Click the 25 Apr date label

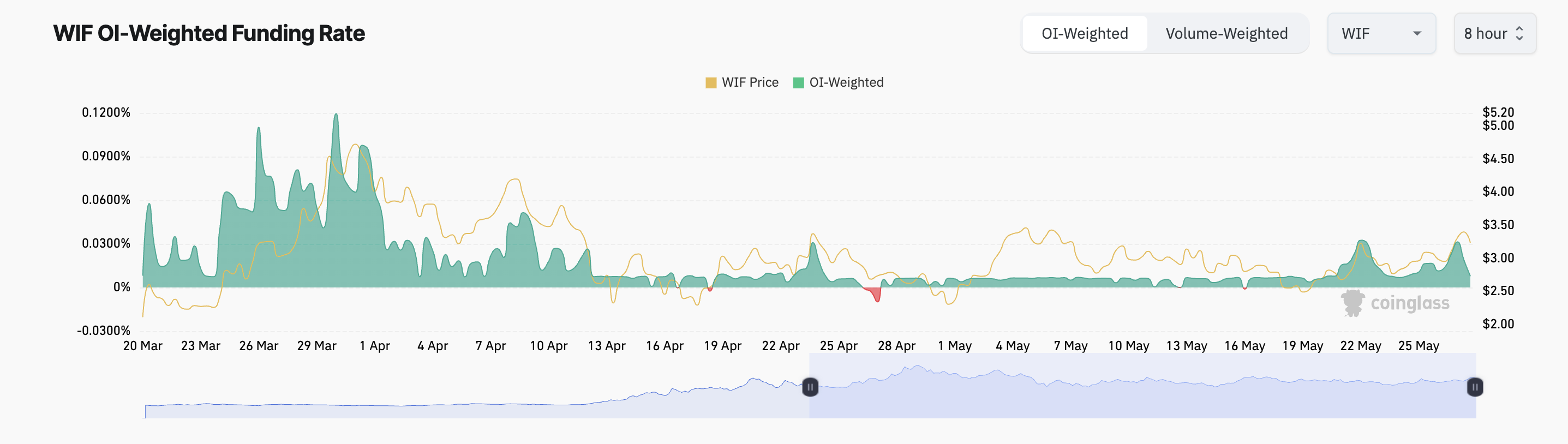839,346
